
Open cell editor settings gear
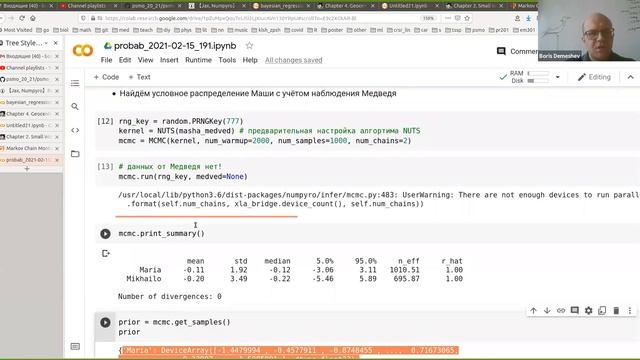click(x=589, y=311)
